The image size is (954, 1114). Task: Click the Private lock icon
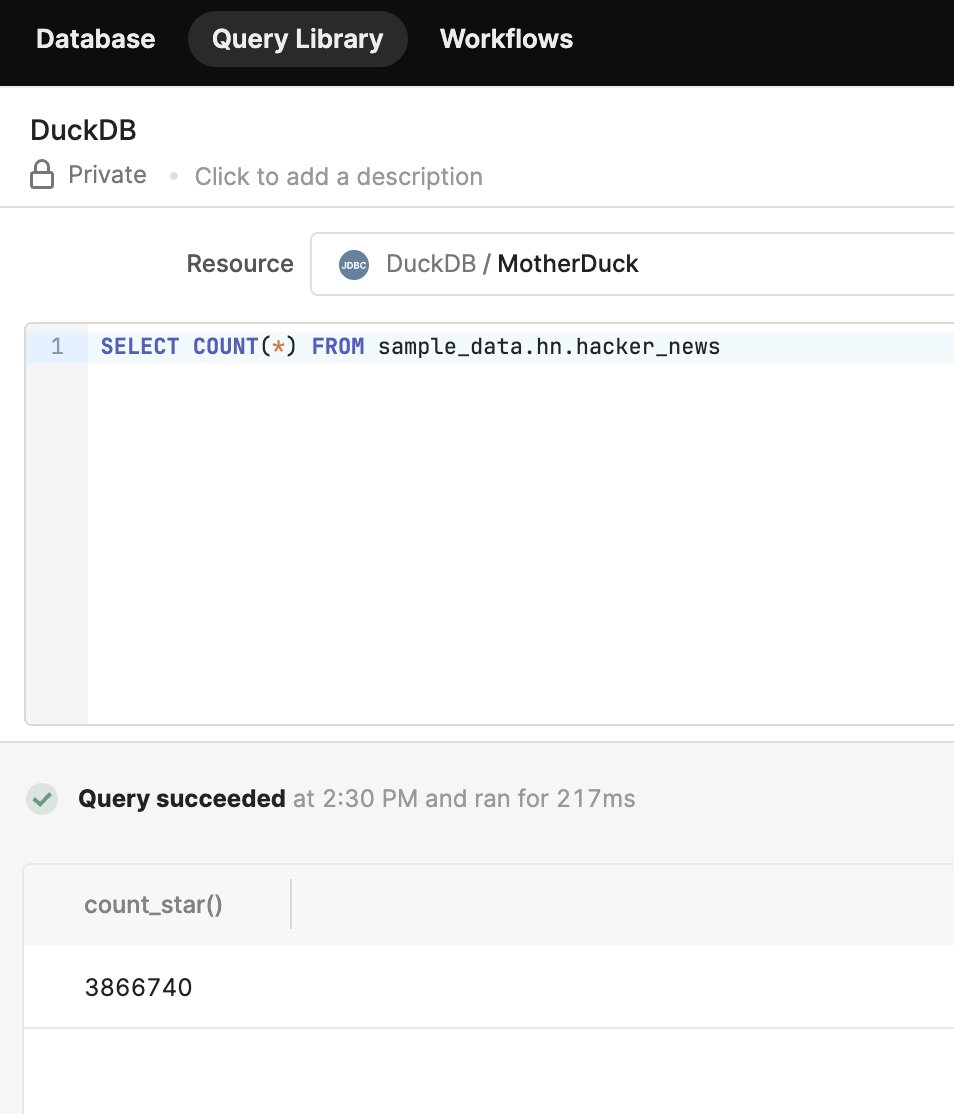(42, 175)
